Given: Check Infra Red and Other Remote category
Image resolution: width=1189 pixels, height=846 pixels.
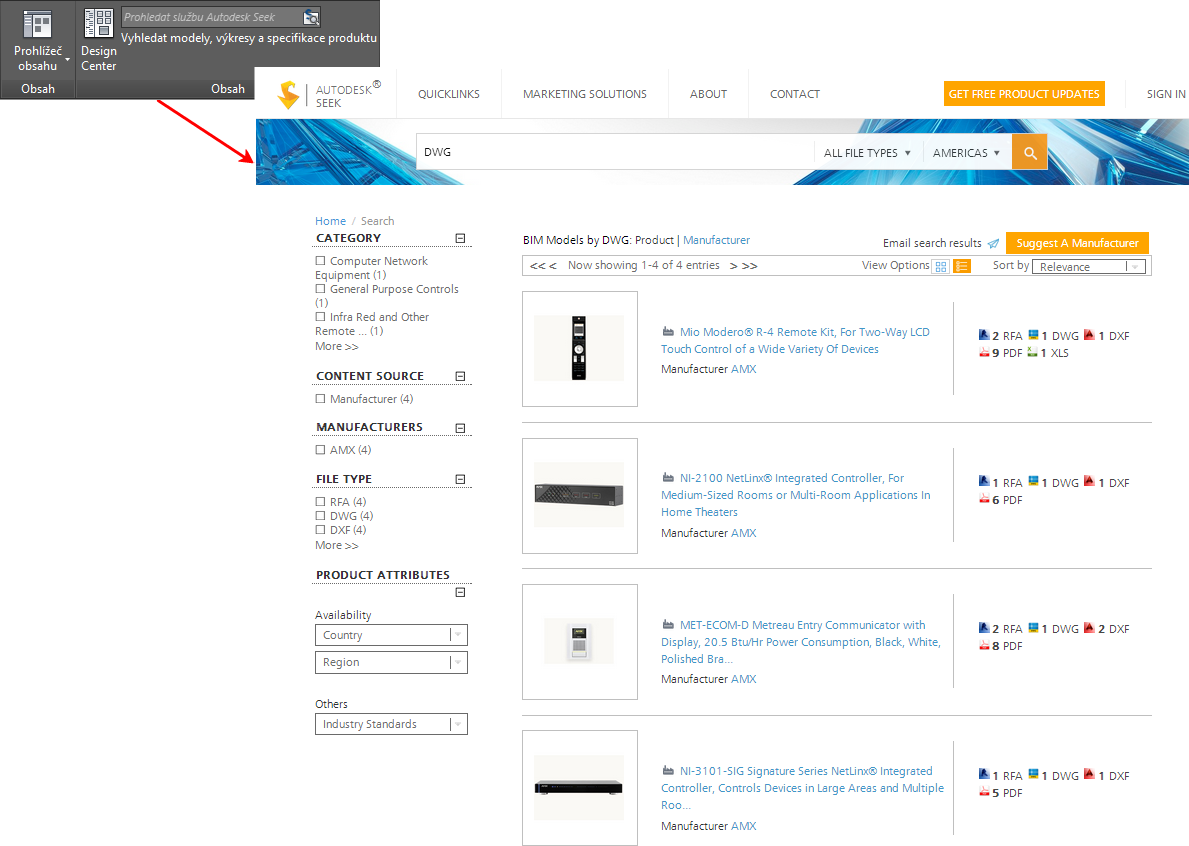Looking at the screenshot, I should click(320, 317).
